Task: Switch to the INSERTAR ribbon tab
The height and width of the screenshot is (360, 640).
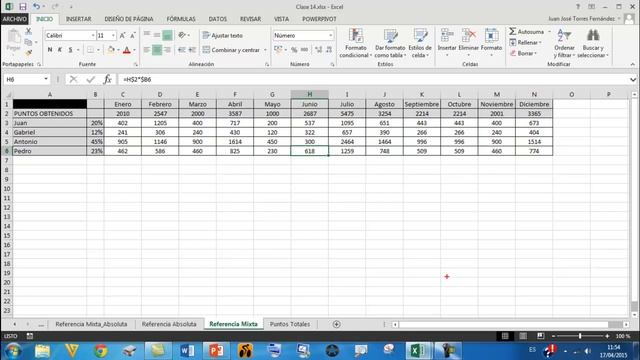Action: (78, 19)
